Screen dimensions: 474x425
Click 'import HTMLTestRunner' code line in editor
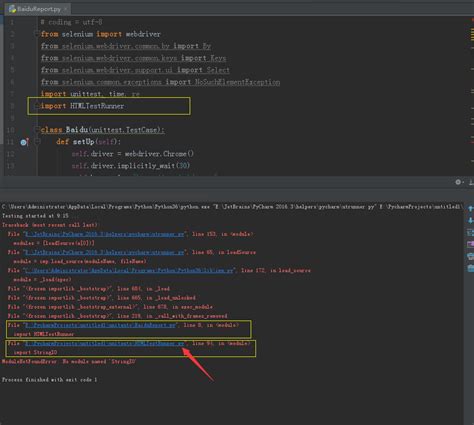point(82,106)
